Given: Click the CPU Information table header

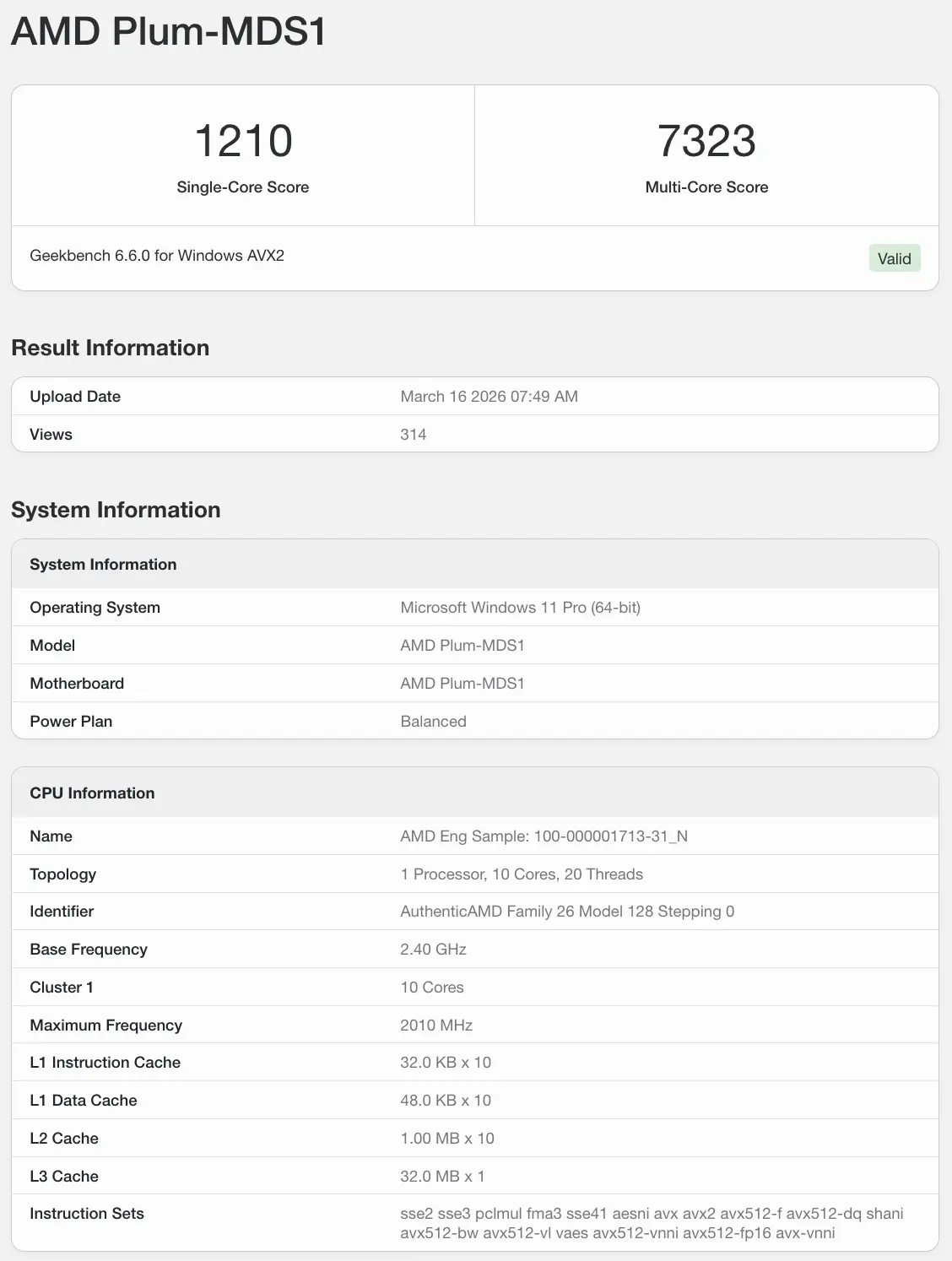Looking at the screenshot, I should [x=92, y=793].
